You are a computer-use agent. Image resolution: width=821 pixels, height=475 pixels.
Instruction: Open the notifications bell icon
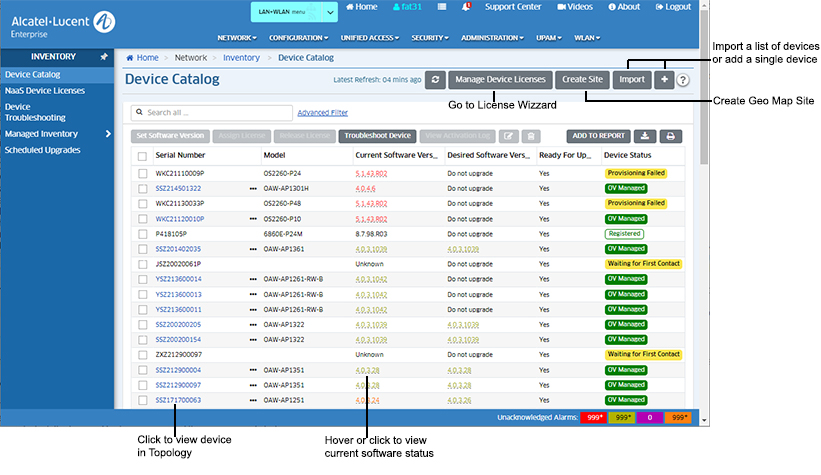(467, 7)
